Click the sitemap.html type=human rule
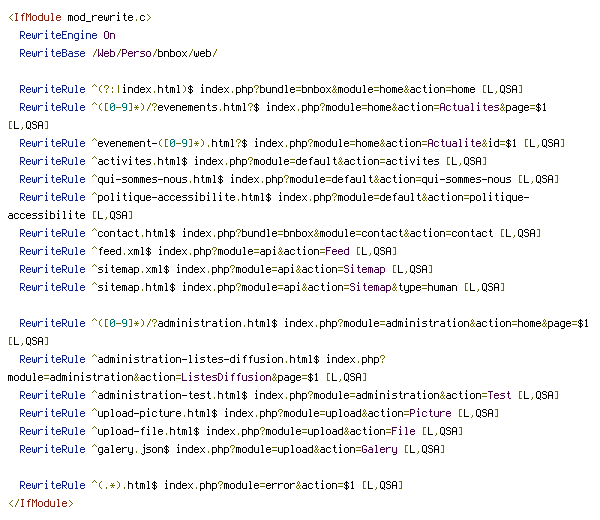Screen dimensions: 600x520 point(262,287)
